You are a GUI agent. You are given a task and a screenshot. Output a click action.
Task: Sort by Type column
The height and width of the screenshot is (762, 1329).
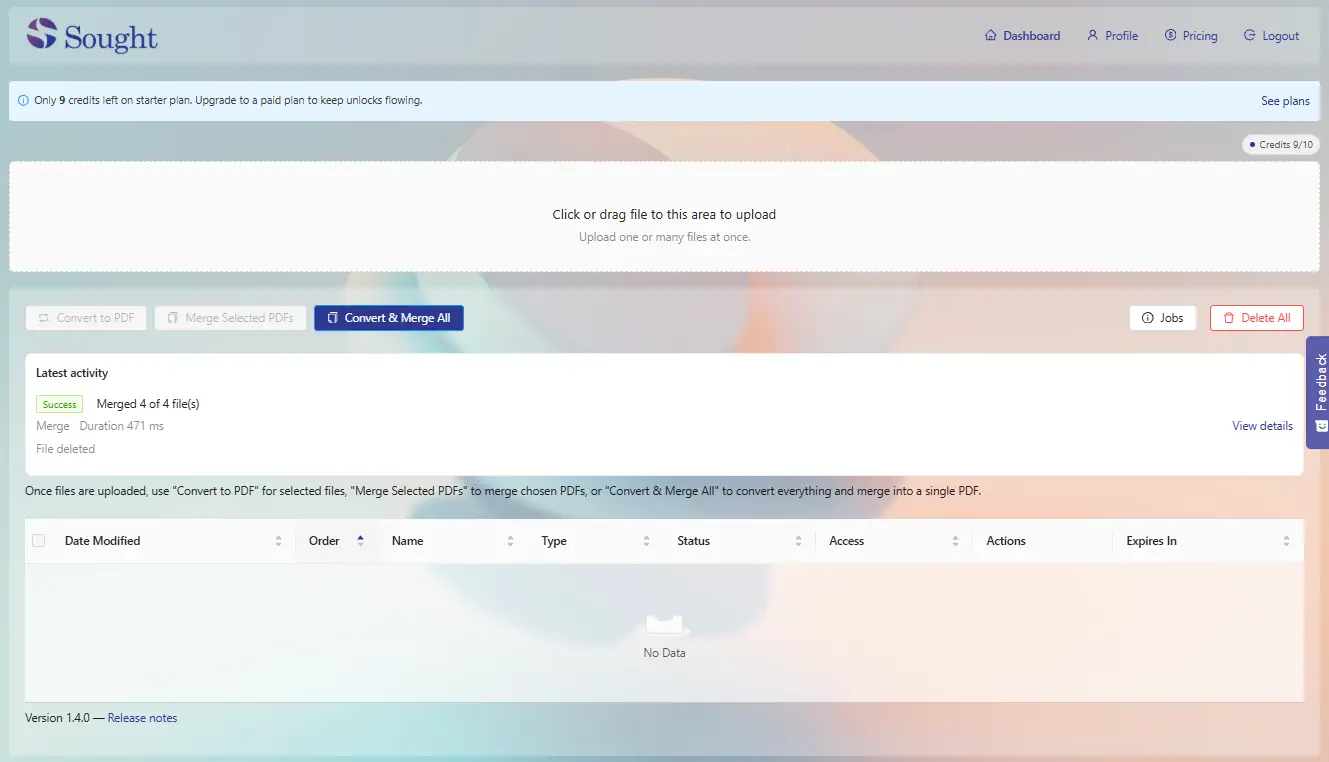597,541
